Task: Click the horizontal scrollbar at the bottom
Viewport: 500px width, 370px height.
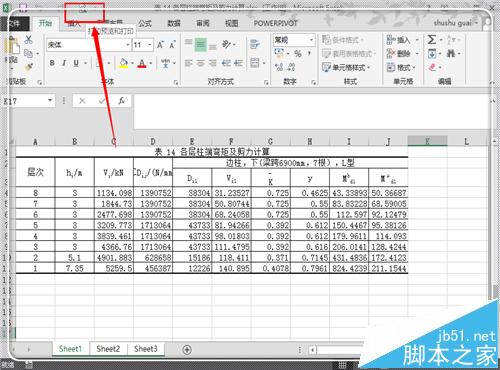Action: [x=340, y=350]
